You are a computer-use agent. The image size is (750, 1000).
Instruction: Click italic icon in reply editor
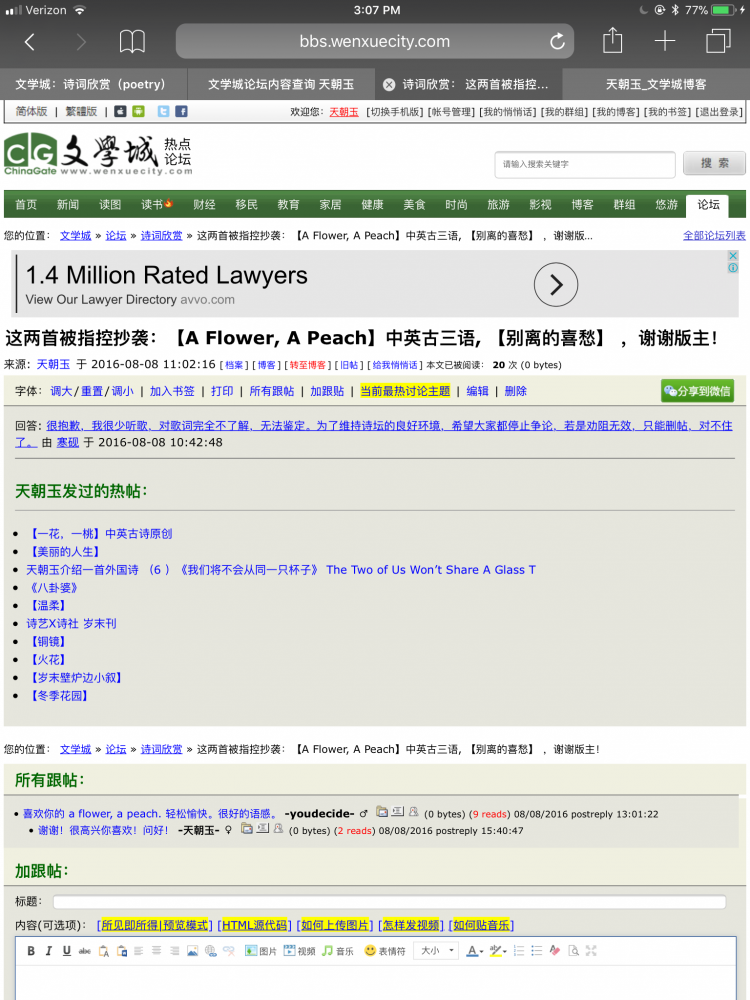(48, 951)
